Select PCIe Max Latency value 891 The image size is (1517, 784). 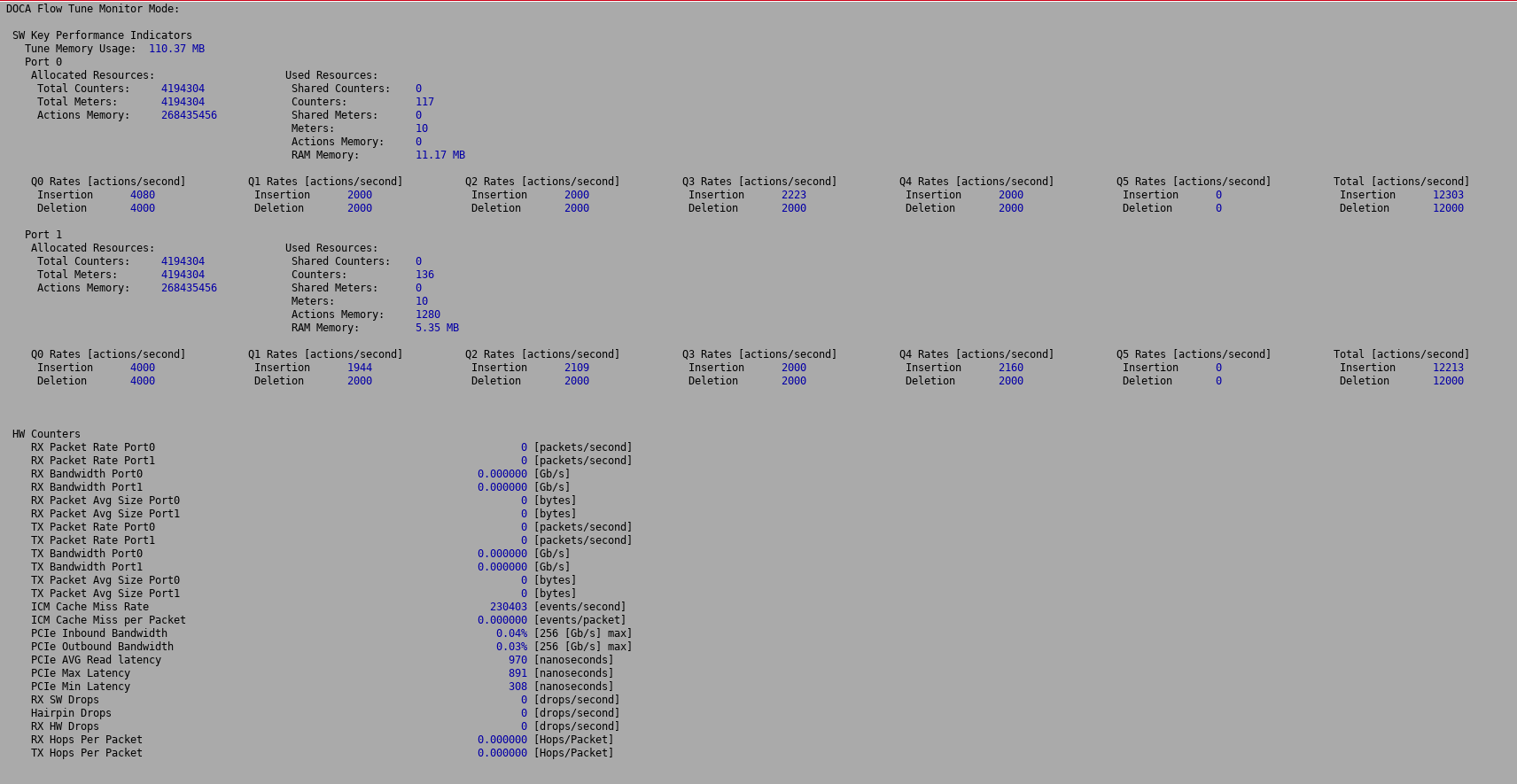(517, 673)
